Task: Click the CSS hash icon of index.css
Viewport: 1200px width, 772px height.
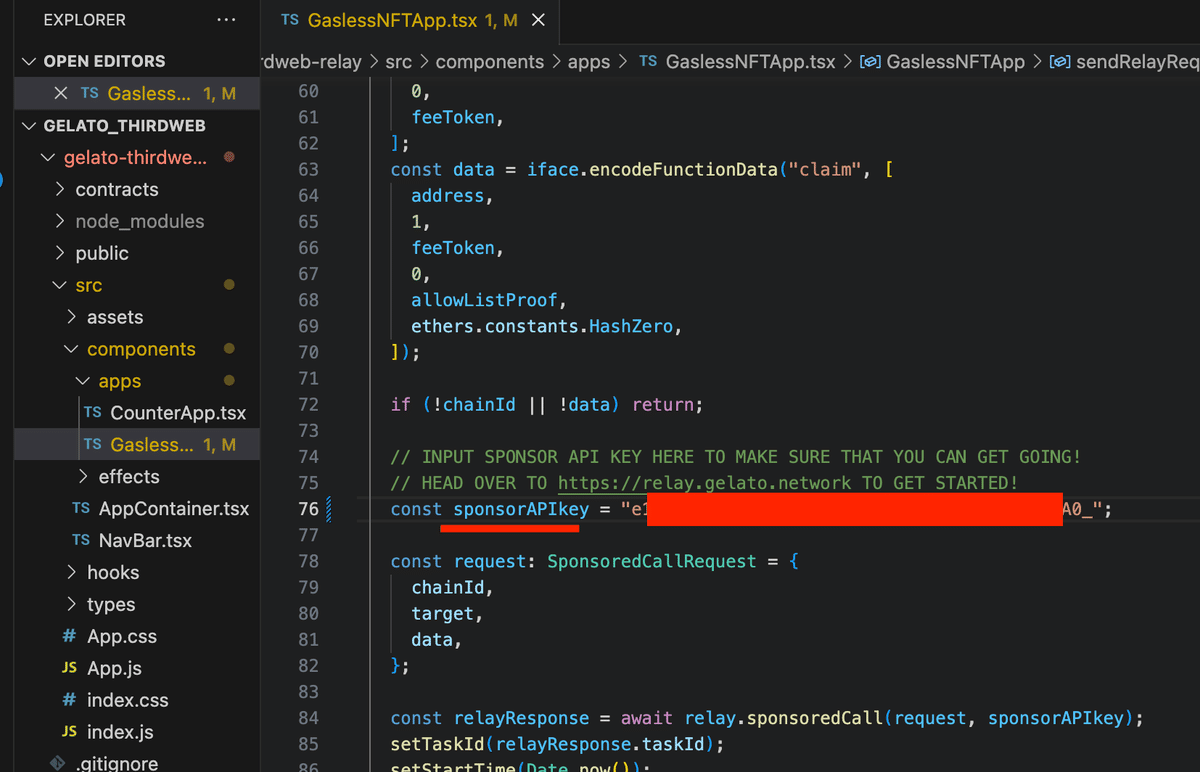Action: click(69, 701)
